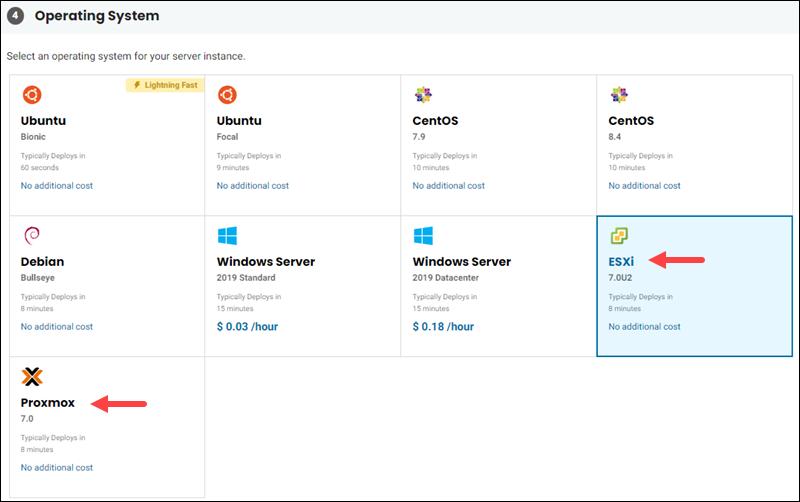800x502 pixels.
Task: Click the Debian swirl logo icon
Action: (31, 236)
